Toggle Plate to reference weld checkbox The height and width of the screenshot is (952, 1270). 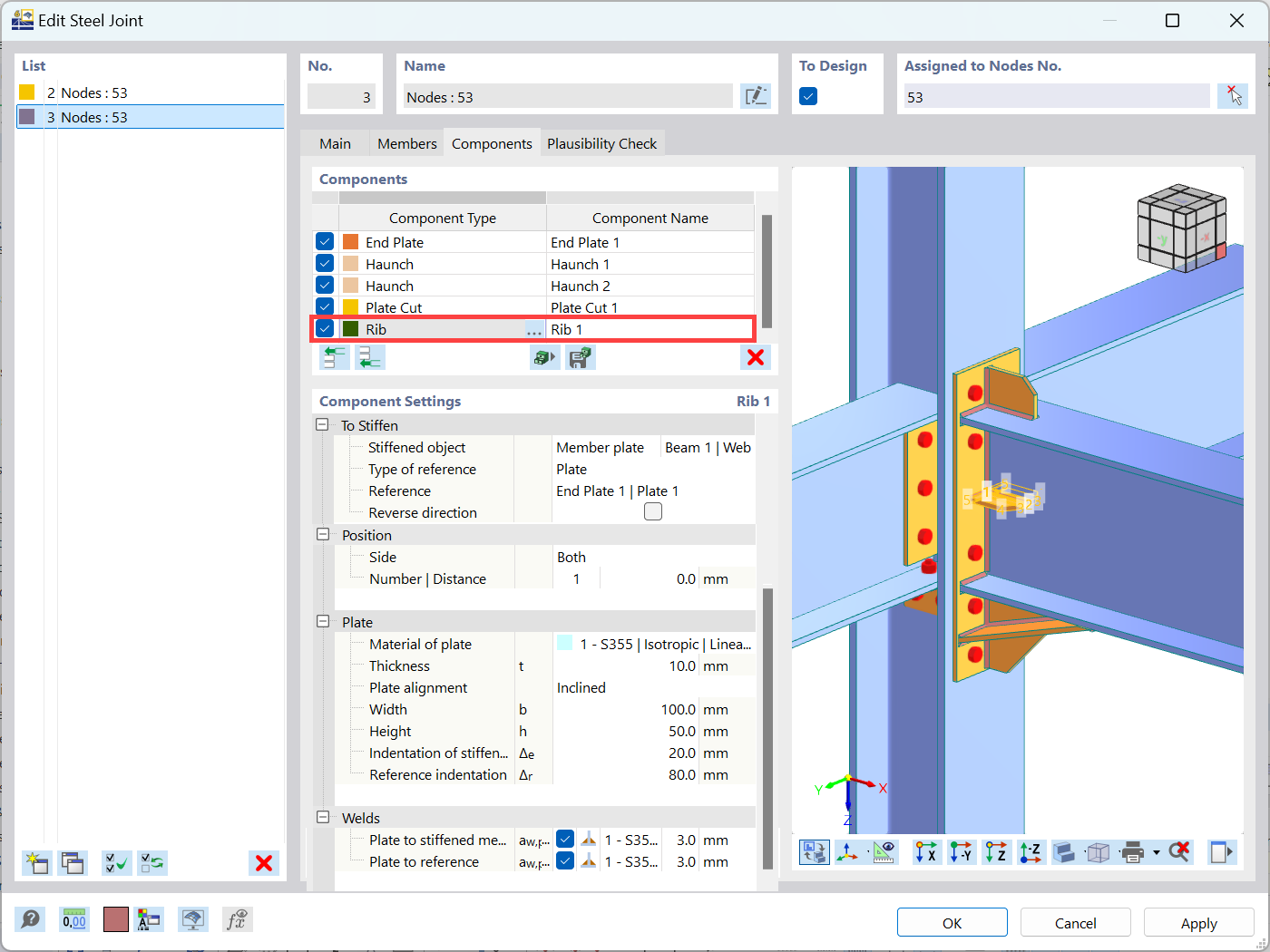[x=565, y=861]
